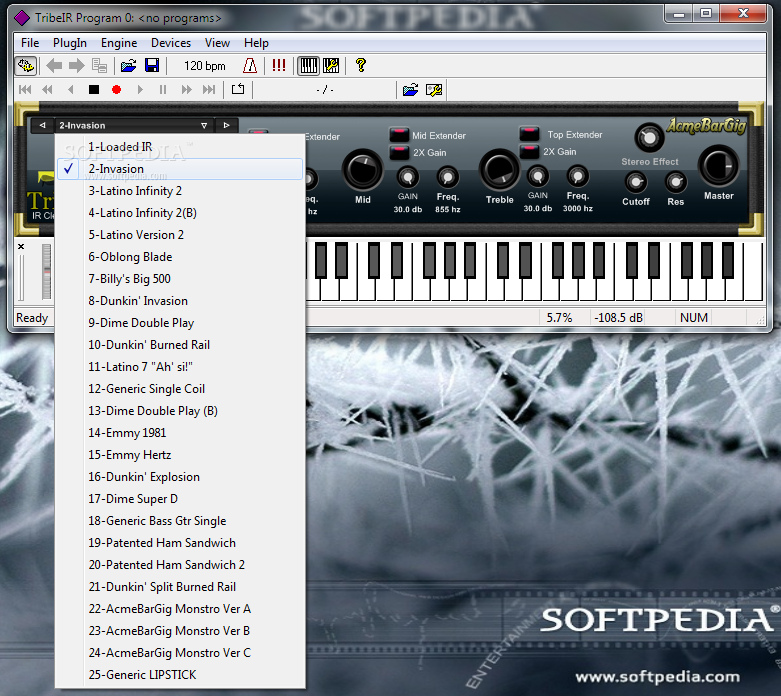The height and width of the screenshot is (696, 781).
Task: Expand the 2-Invasion preset dropdown arrow
Action: [x=204, y=126]
